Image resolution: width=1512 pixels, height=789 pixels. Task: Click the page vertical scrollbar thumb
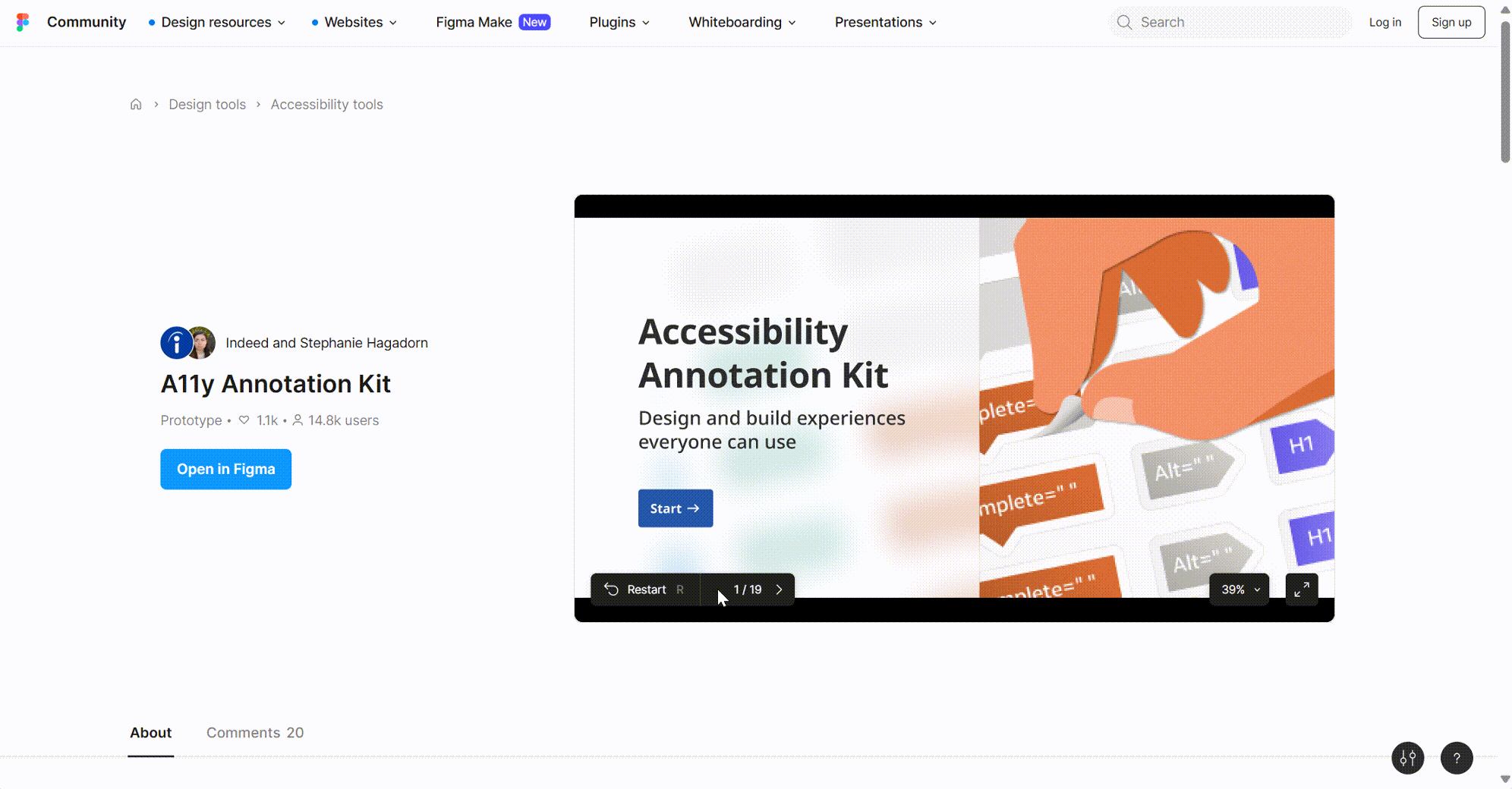[1505, 91]
